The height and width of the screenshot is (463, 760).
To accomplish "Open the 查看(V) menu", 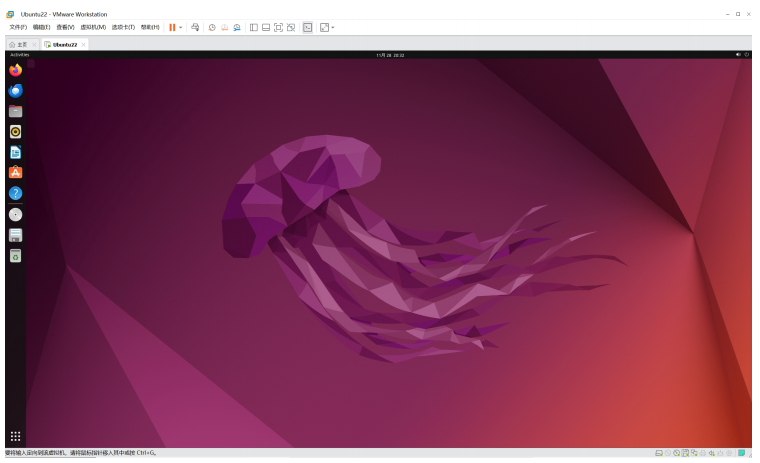I will point(65,28).
